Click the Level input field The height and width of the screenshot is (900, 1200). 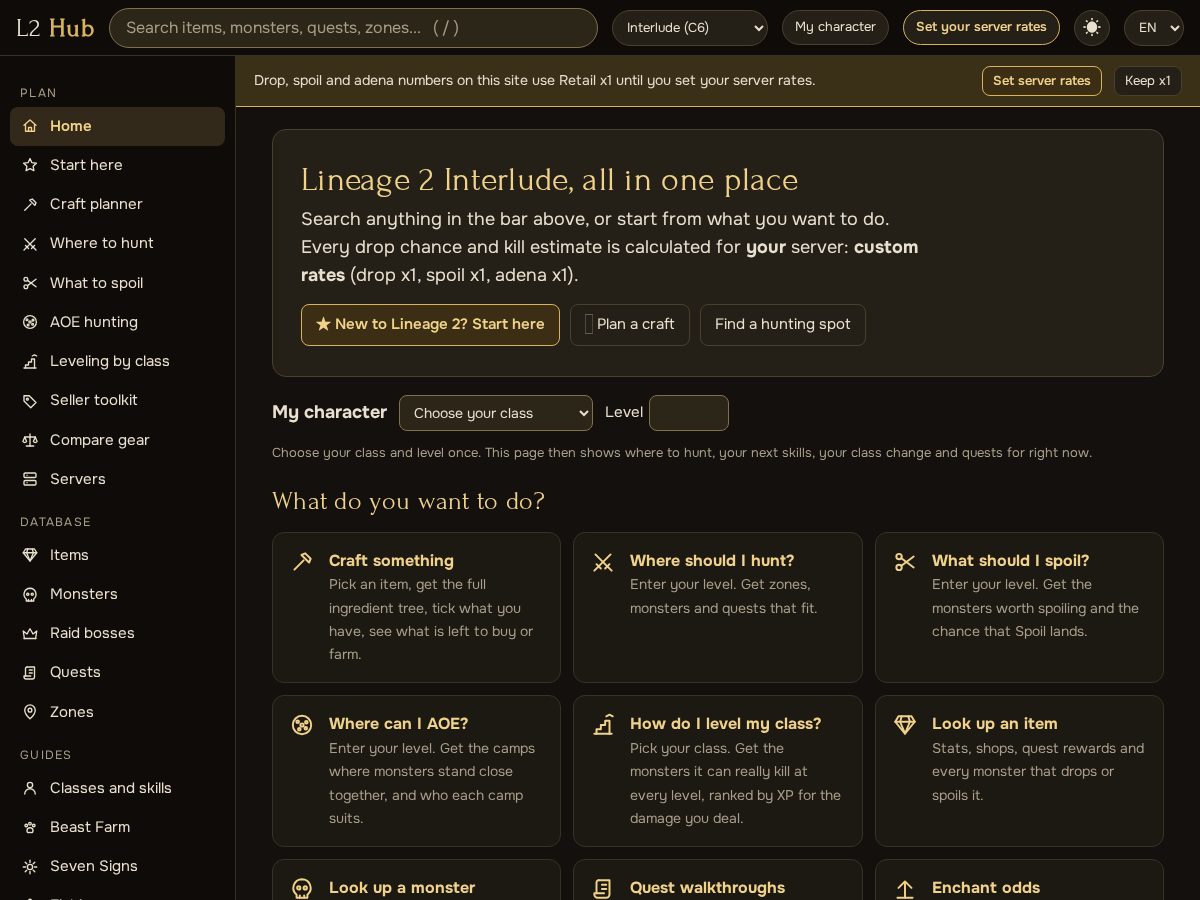click(x=689, y=413)
